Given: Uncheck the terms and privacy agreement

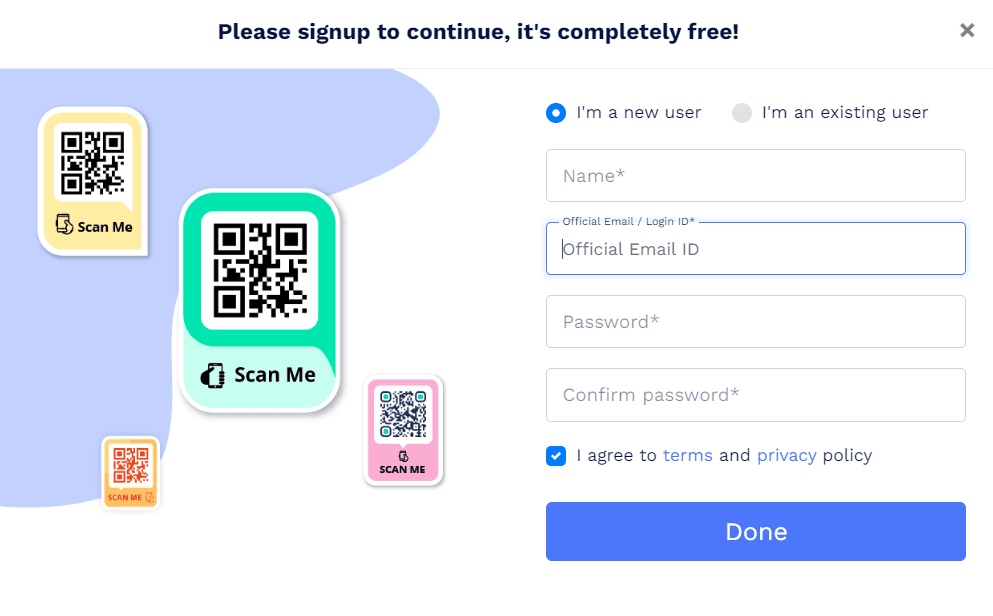Looking at the screenshot, I should (x=556, y=456).
